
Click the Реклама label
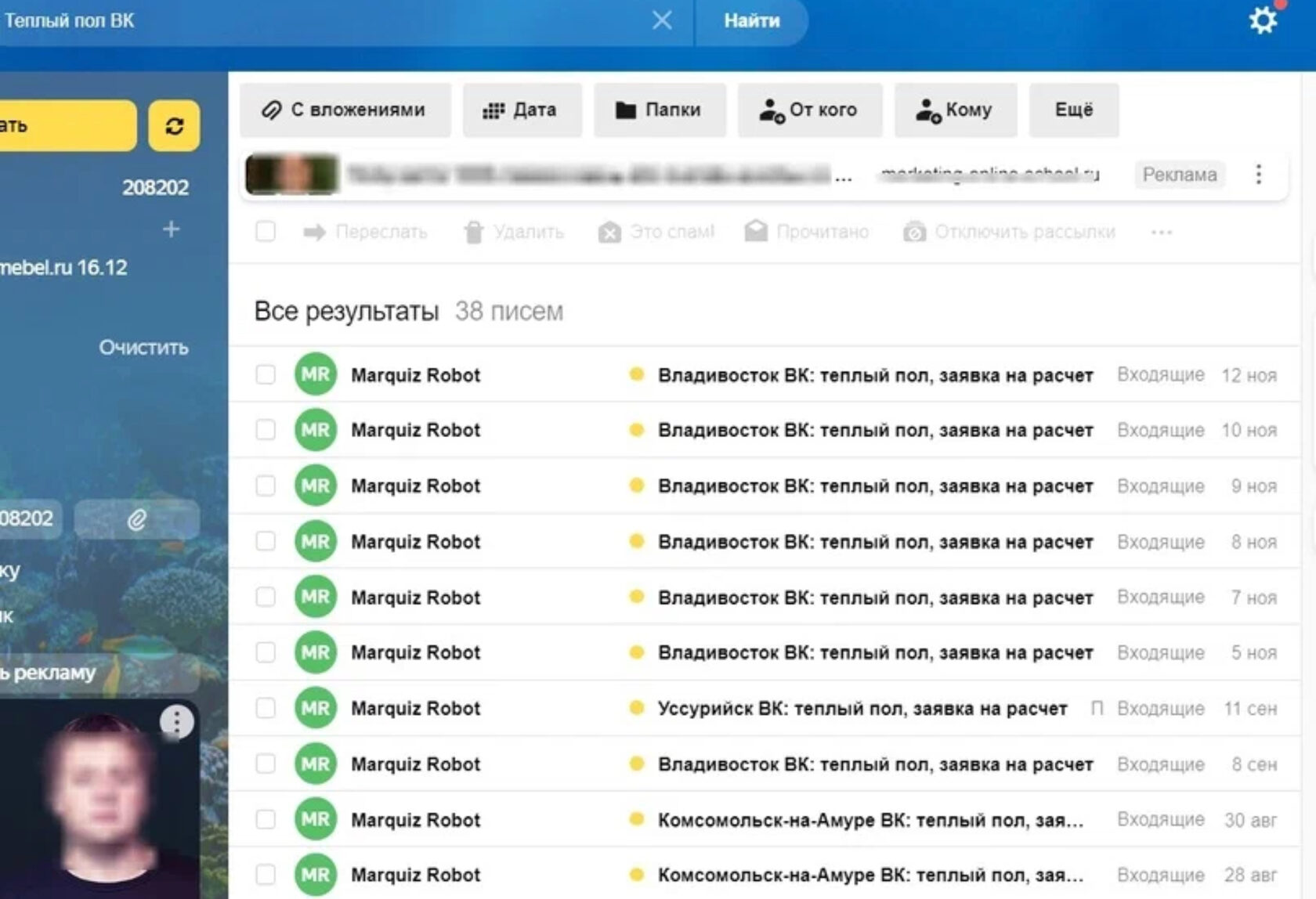[1180, 174]
